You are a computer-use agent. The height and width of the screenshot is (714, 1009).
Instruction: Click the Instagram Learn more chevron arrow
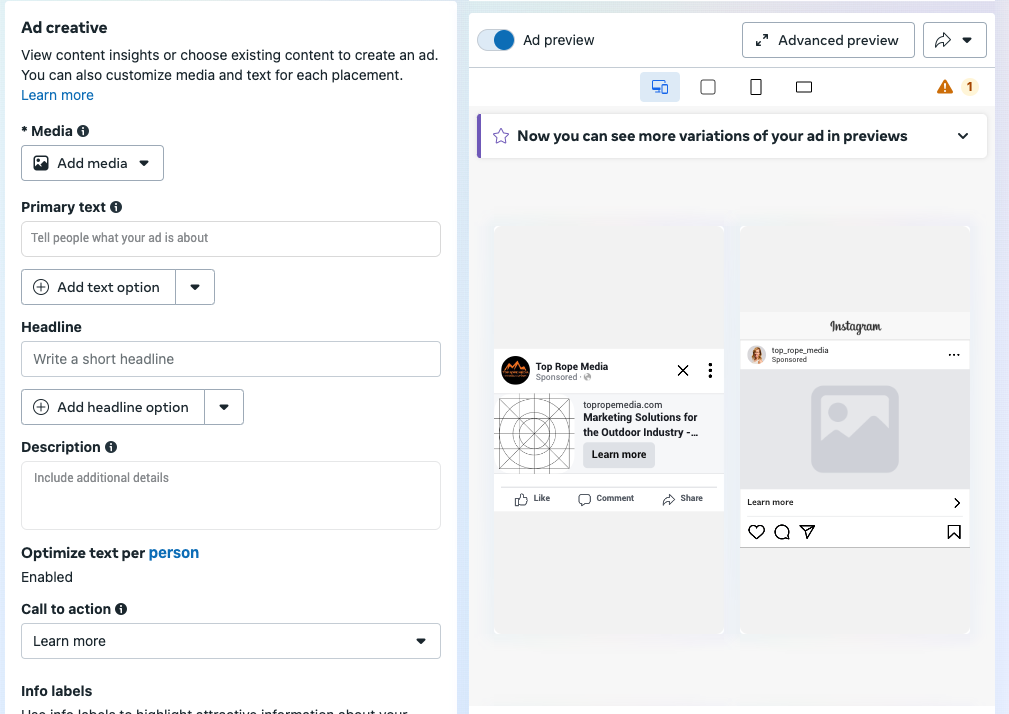[957, 503]
